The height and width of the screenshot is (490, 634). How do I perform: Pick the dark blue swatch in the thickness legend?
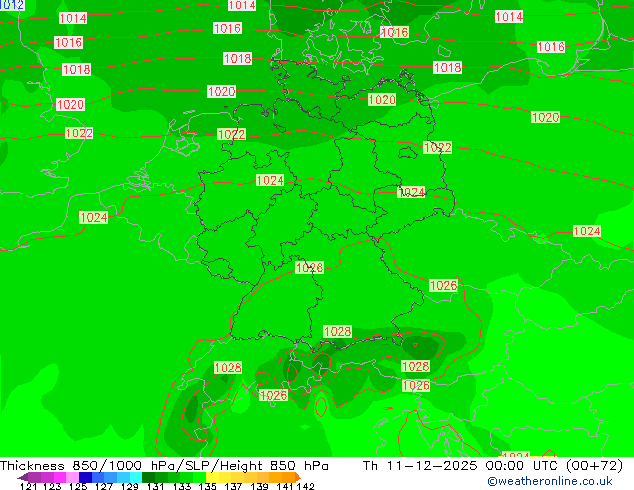(85, 477)
